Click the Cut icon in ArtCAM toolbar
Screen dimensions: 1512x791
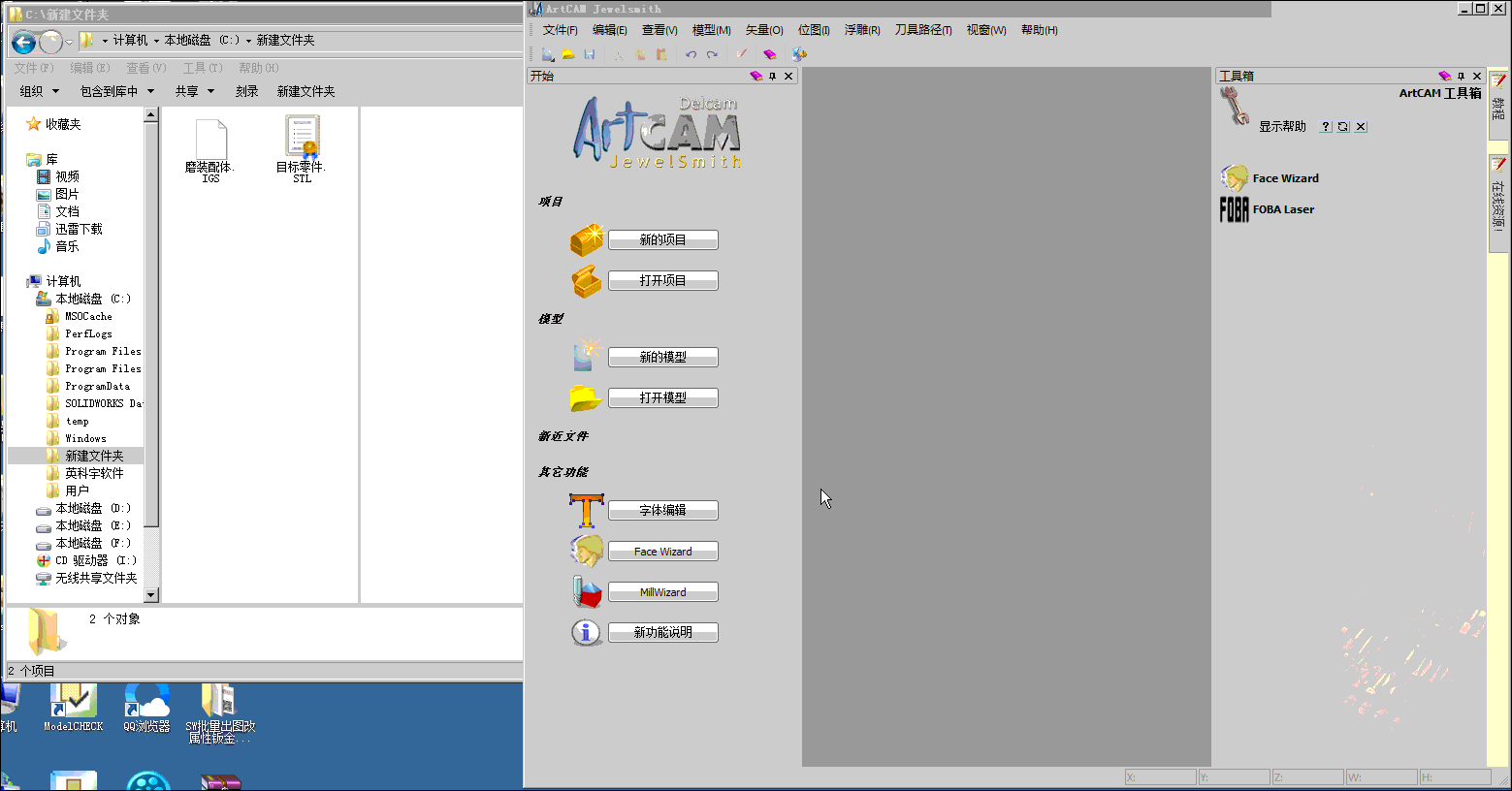pos(619,54)
